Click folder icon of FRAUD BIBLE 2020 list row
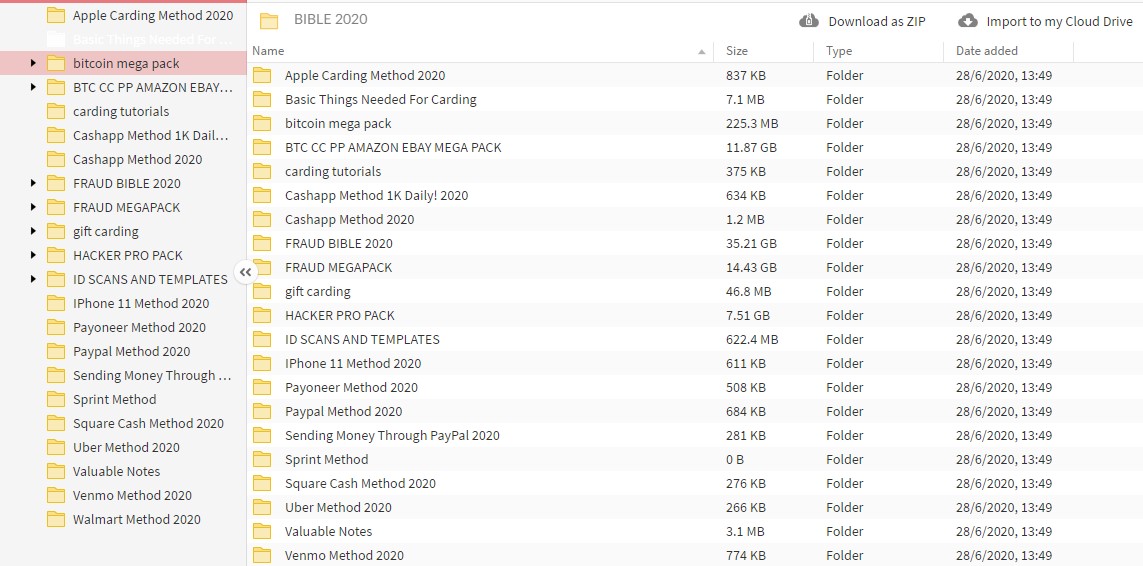Image resolution: width=1143 pixels, height=566 pixels. click(262, 244)
